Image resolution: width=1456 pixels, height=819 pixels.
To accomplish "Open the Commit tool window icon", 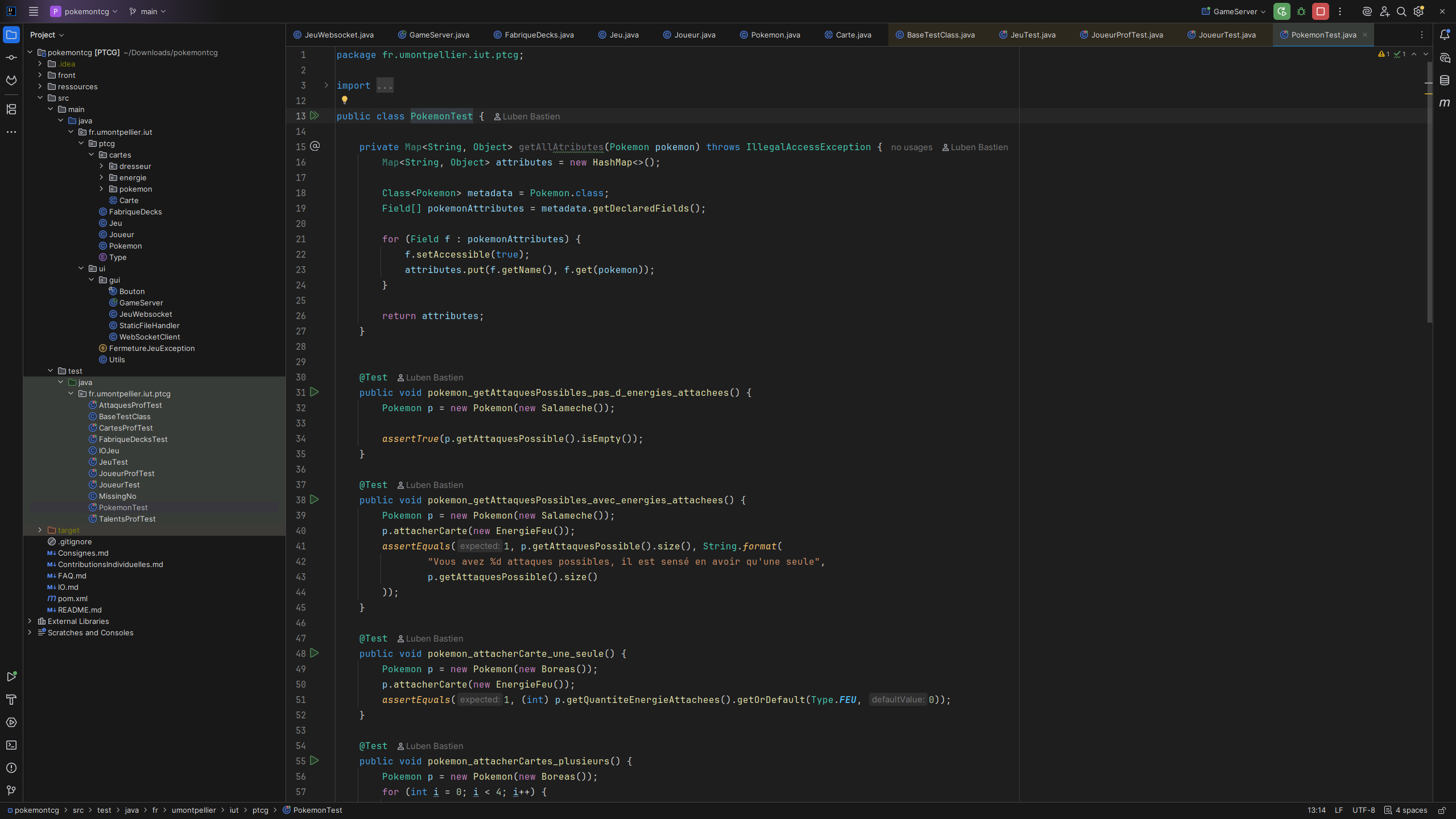I will 11,57.
